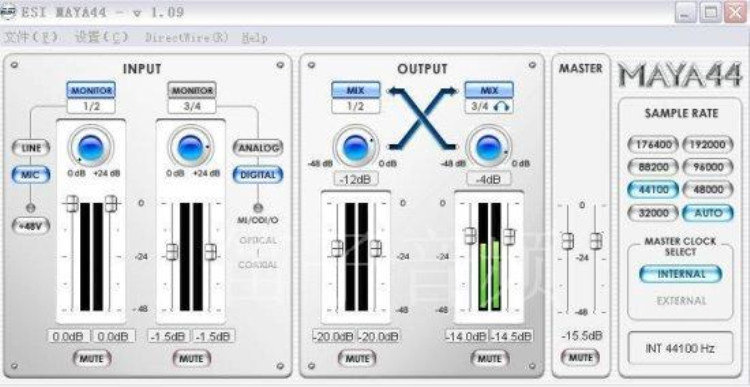This screenshot has width=750, height=387.
Task: Open the DirectWire menu
Action: pyautogui.click(x=187, y=37)
